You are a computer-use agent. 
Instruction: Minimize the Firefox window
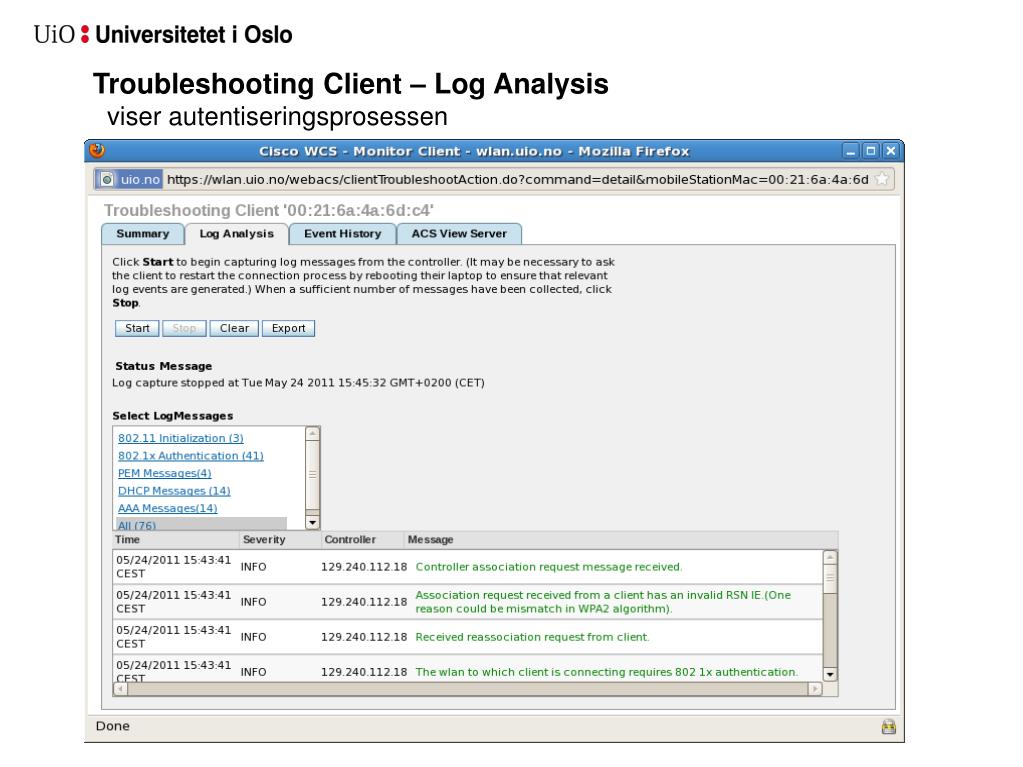pyautogui.click(x=850, y=151)
